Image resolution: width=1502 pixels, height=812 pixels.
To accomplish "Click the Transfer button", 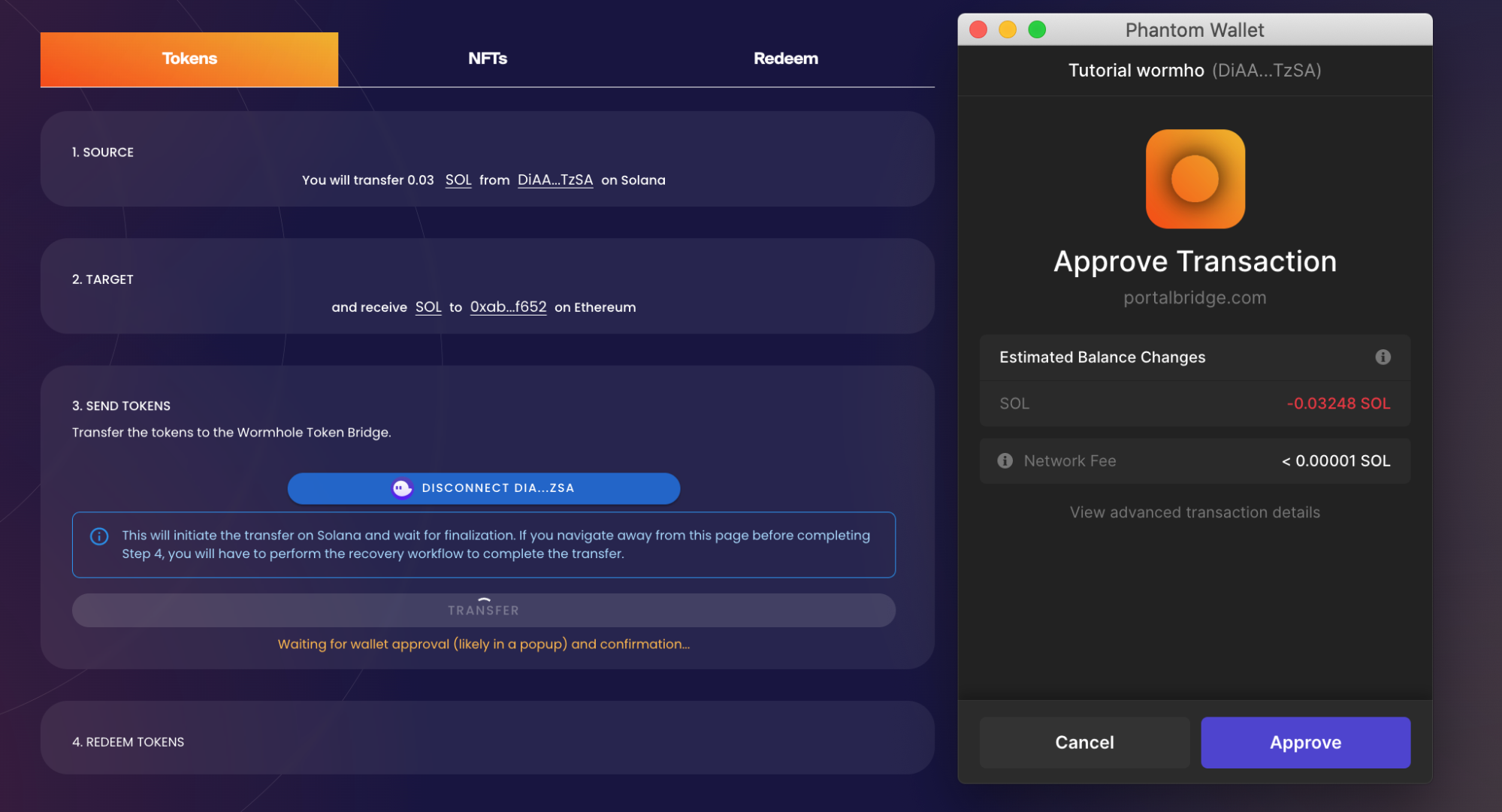I will (483, 610).
